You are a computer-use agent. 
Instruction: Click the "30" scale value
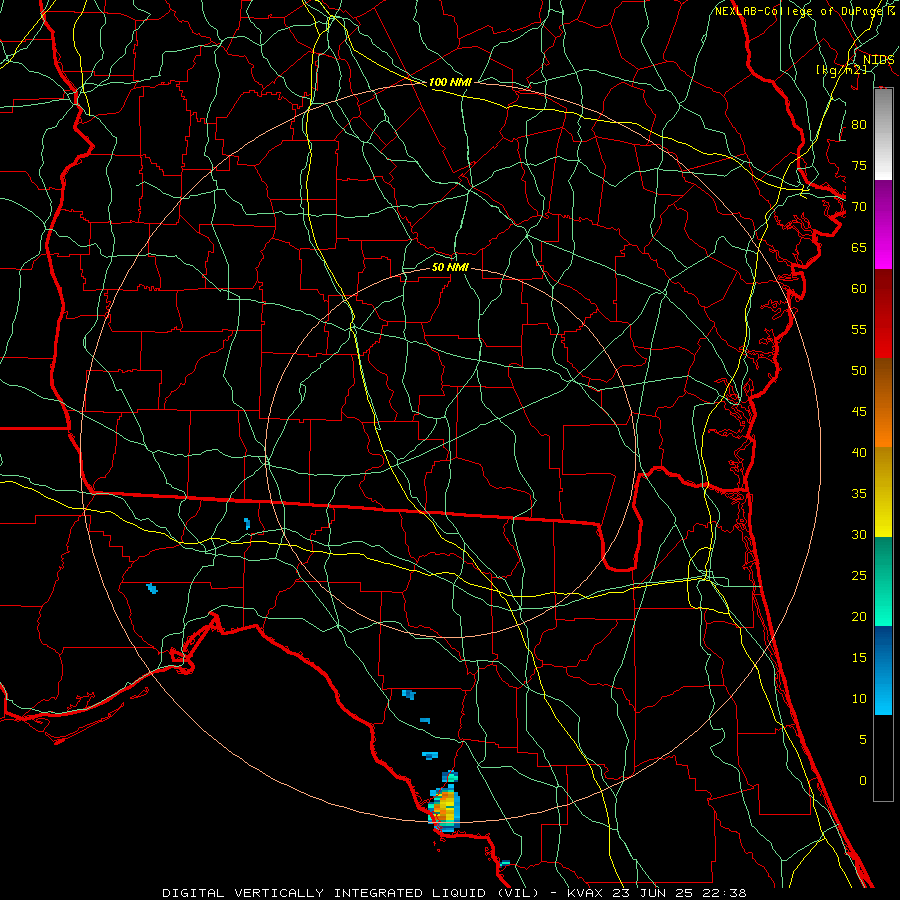(859, 534)
